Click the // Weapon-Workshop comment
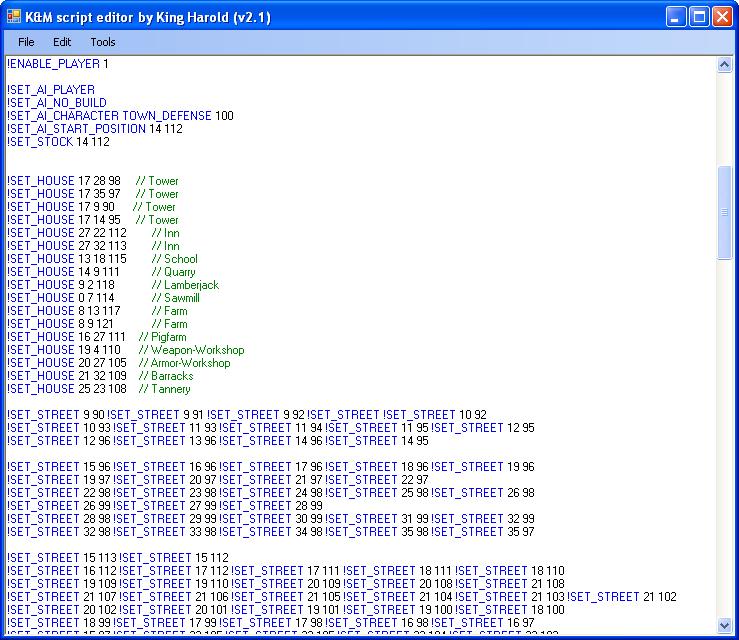Image resolution: width=739 pixels, height=640 pixels. (x=191, y=350)
